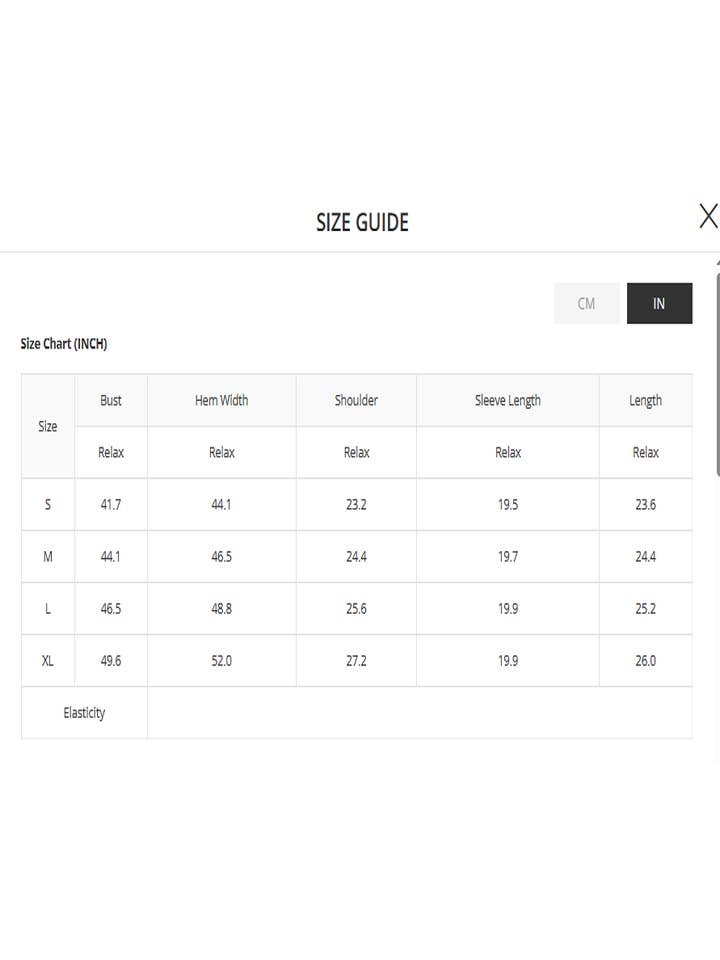
Task: Click the Hem Width column header
Action: [221, 400]
